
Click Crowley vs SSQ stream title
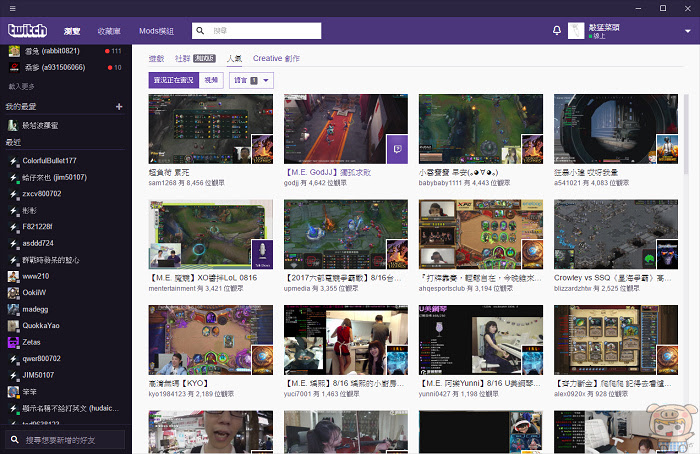click(x=612, y=278)
